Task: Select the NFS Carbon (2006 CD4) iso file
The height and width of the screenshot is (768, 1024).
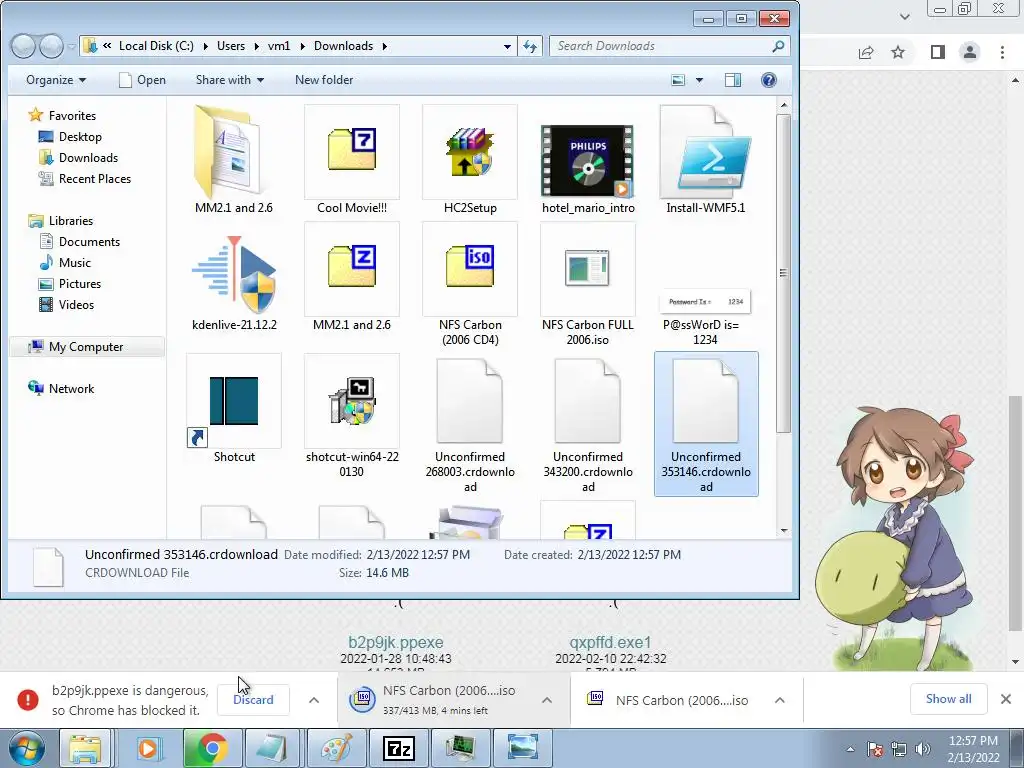Action: click(x=470, y=284)
